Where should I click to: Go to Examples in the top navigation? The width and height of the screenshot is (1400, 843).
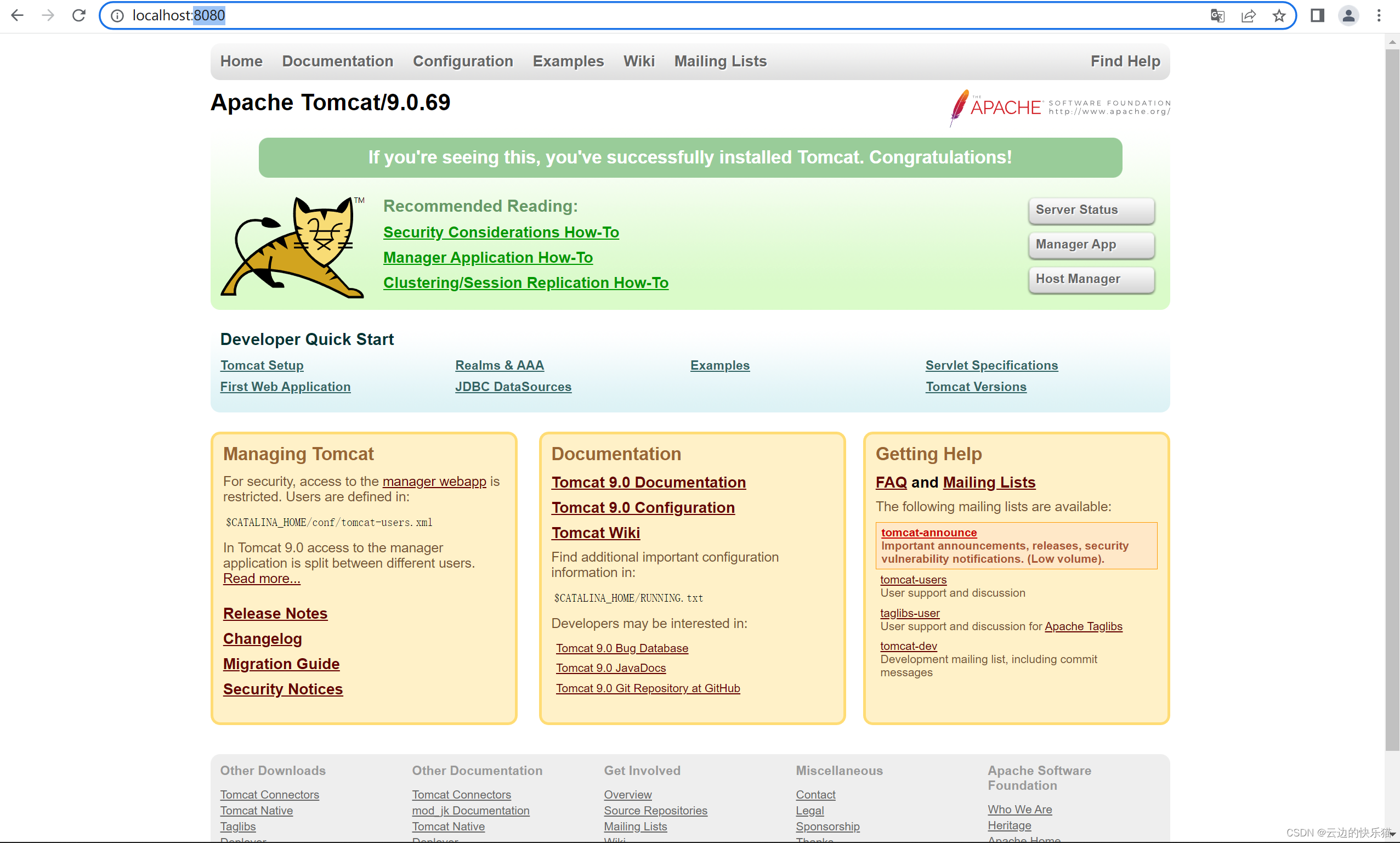[x=568, y=61]
